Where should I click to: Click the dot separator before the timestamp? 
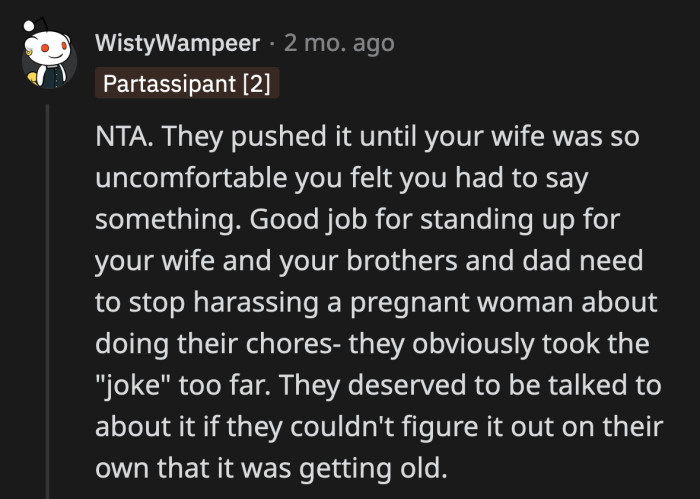pyautogui.click(x=273, y=44)
